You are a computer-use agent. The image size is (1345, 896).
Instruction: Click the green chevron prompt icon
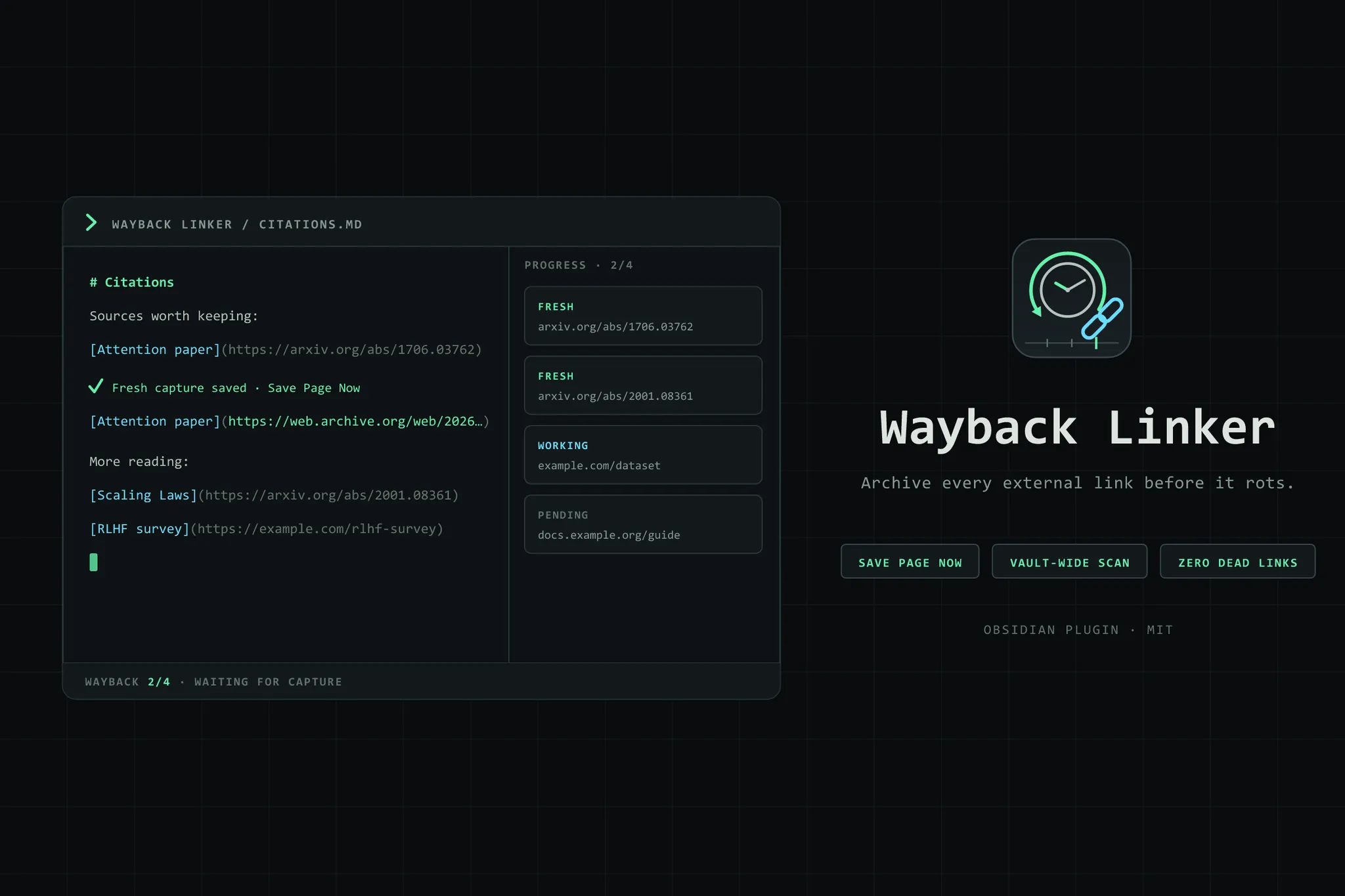pos(91,223)
